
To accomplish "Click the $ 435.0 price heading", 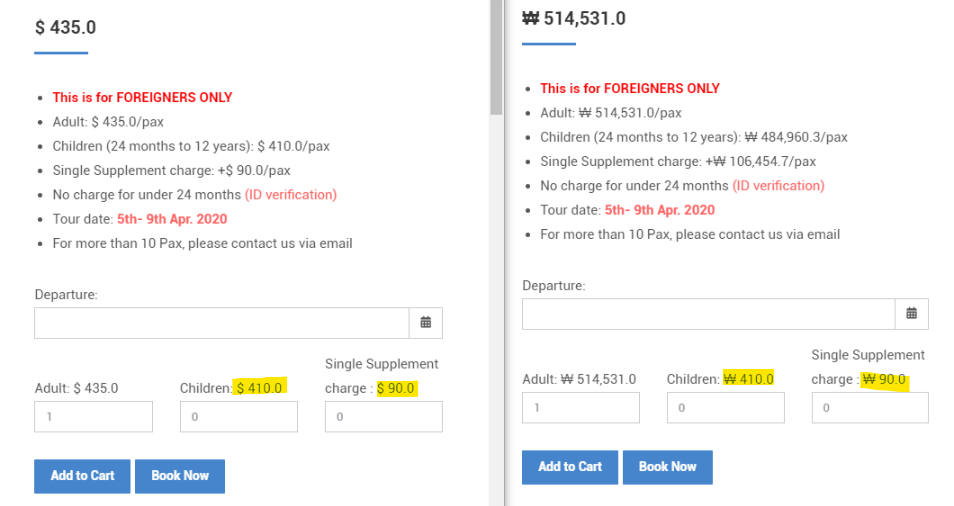I will coord(66,28).
